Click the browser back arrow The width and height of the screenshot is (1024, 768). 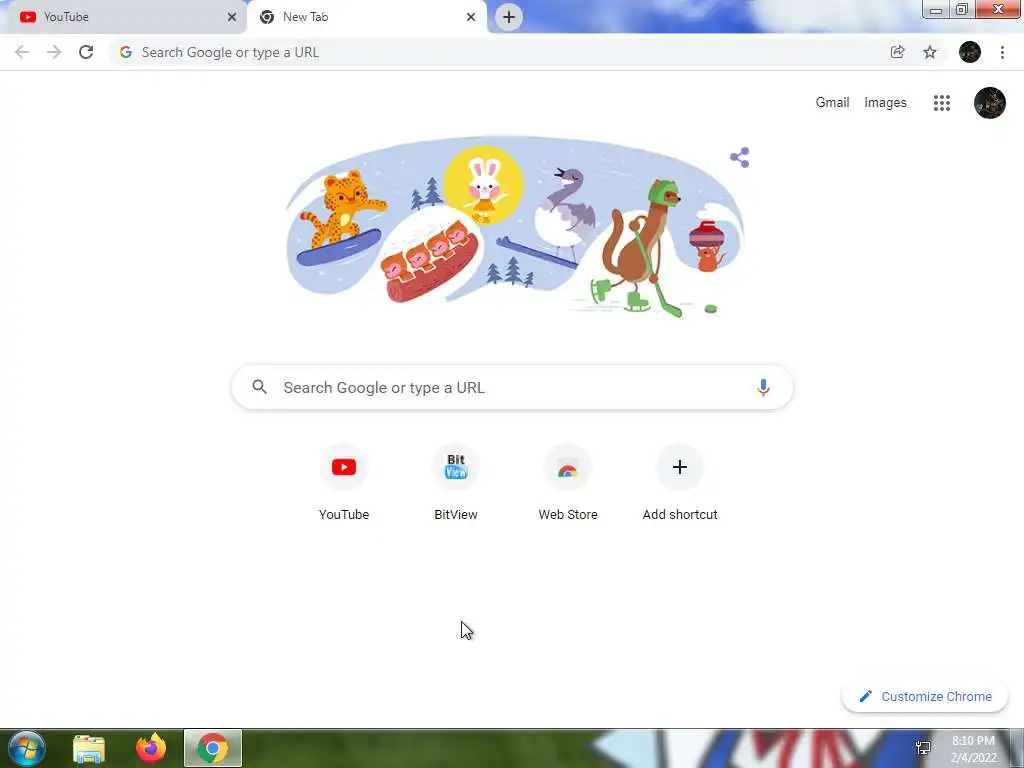coord(22,52)
